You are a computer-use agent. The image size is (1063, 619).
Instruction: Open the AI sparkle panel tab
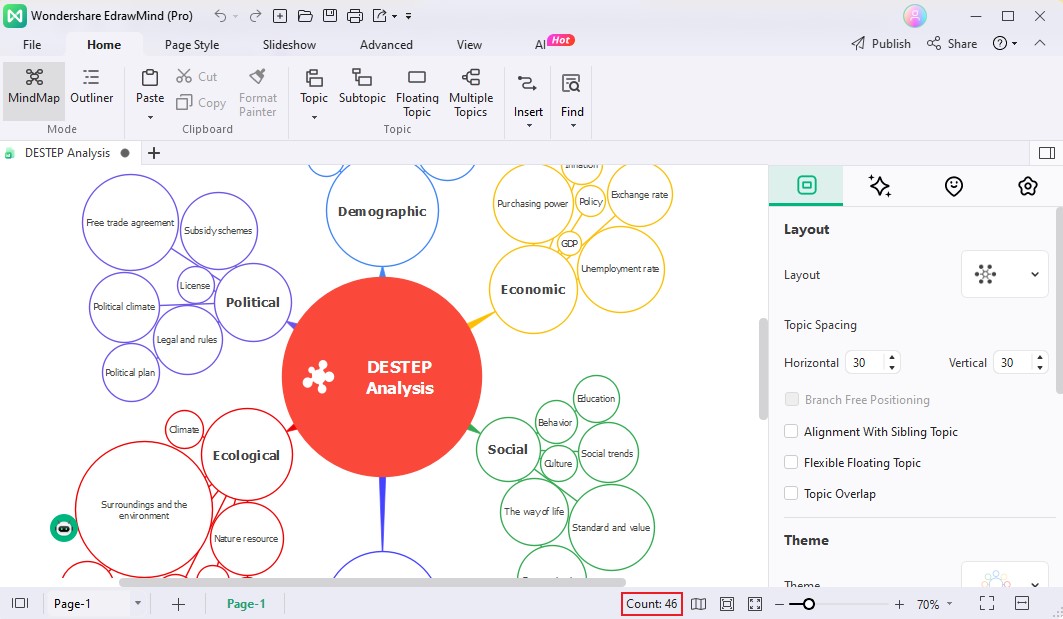pyautogui.click(x=879, y=186)
